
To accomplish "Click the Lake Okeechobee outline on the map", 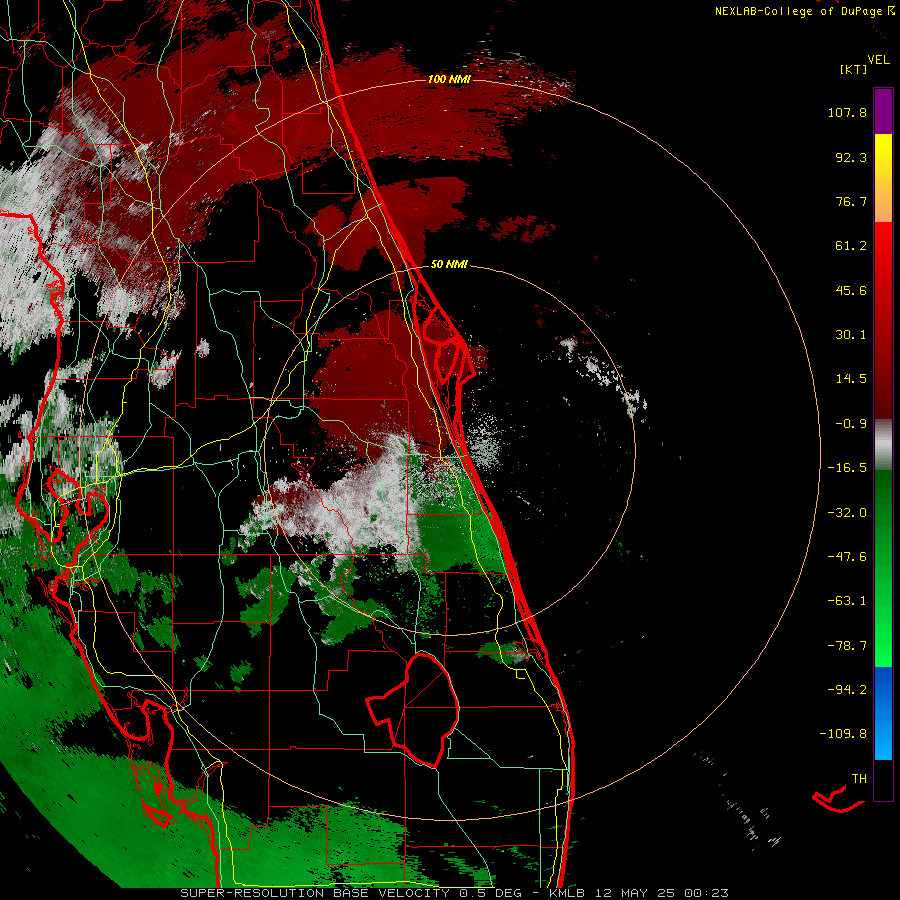I will [x=413, y=709].
